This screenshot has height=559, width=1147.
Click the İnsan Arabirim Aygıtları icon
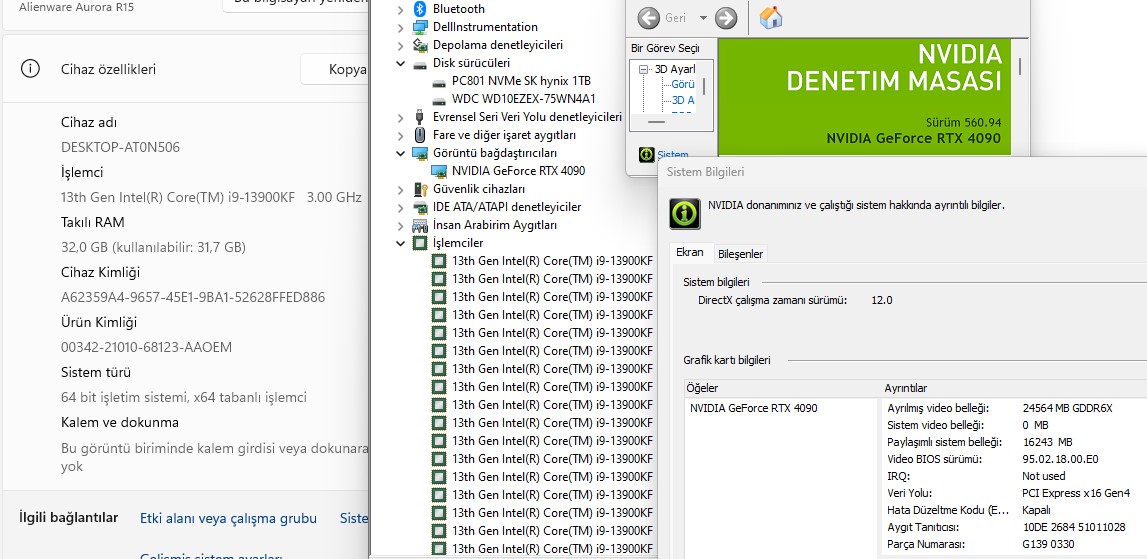coord(420,225)
